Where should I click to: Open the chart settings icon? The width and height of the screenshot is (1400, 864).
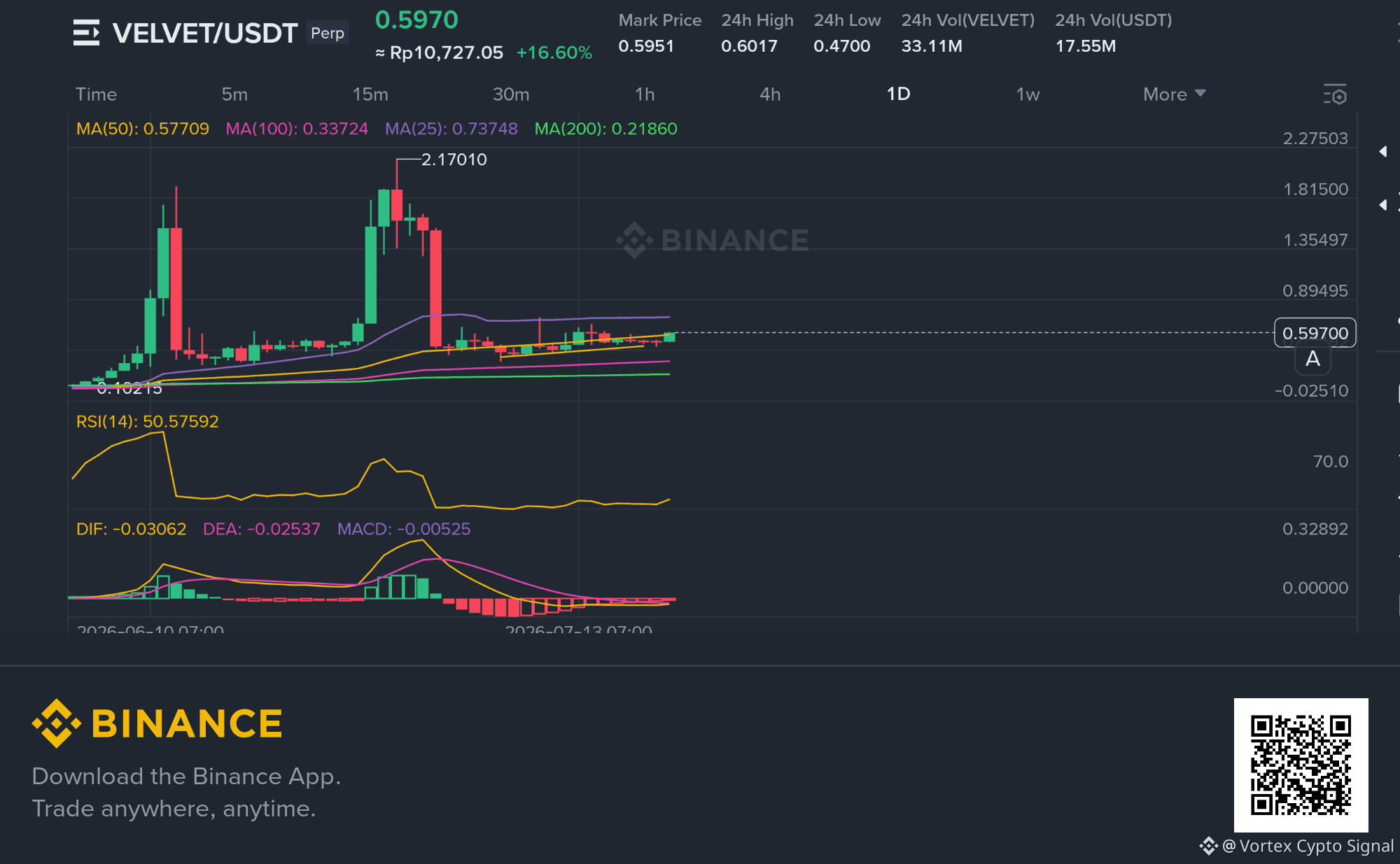pyautogui.click(x=1335, y=94)
